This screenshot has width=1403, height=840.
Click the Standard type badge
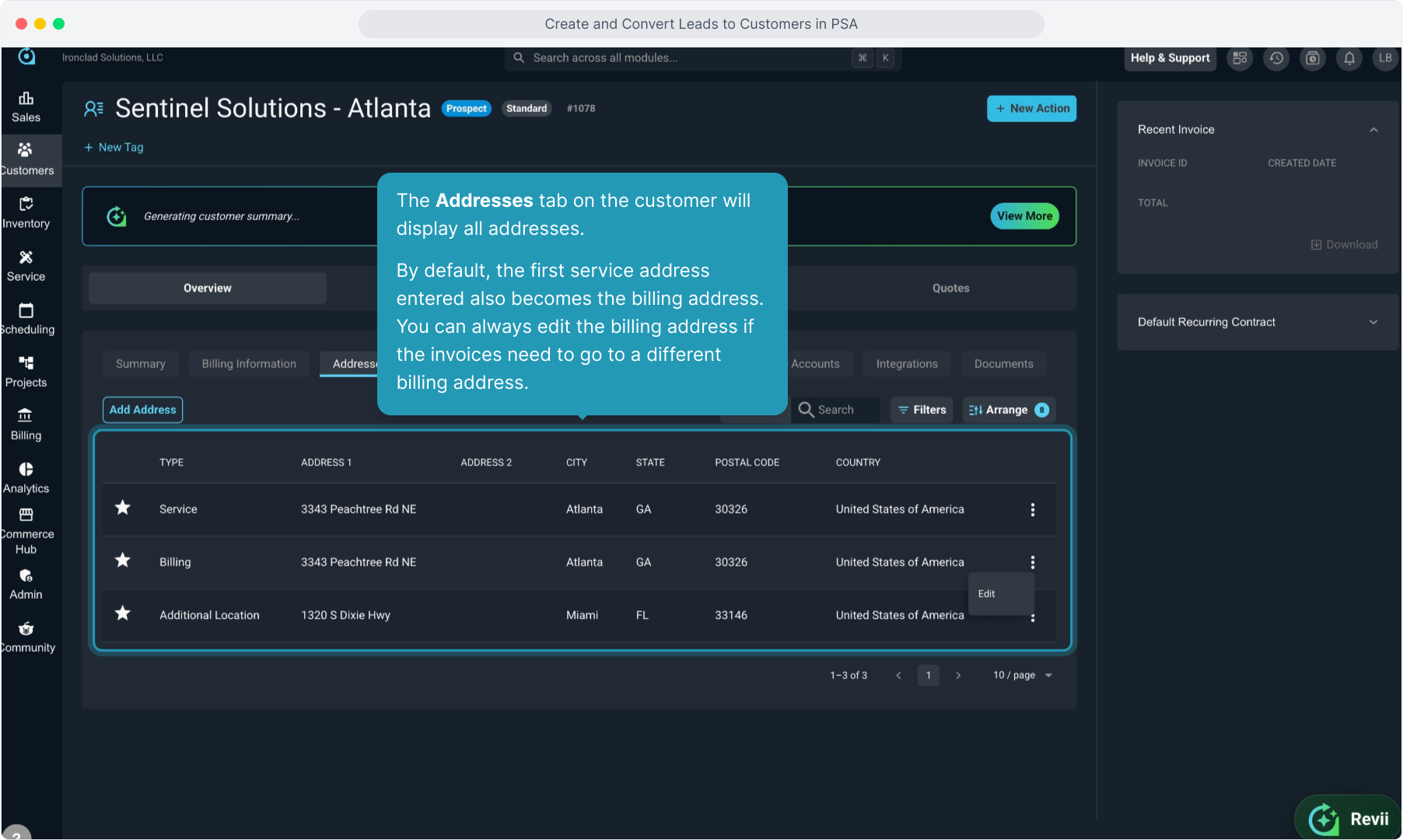[x=527, y=109]
